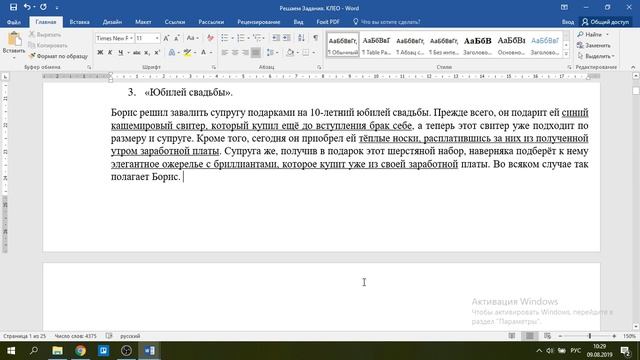This screenshot has width=640, height=360.
Task: Open File Explorer from the taskbar
Action: point(58,351)
